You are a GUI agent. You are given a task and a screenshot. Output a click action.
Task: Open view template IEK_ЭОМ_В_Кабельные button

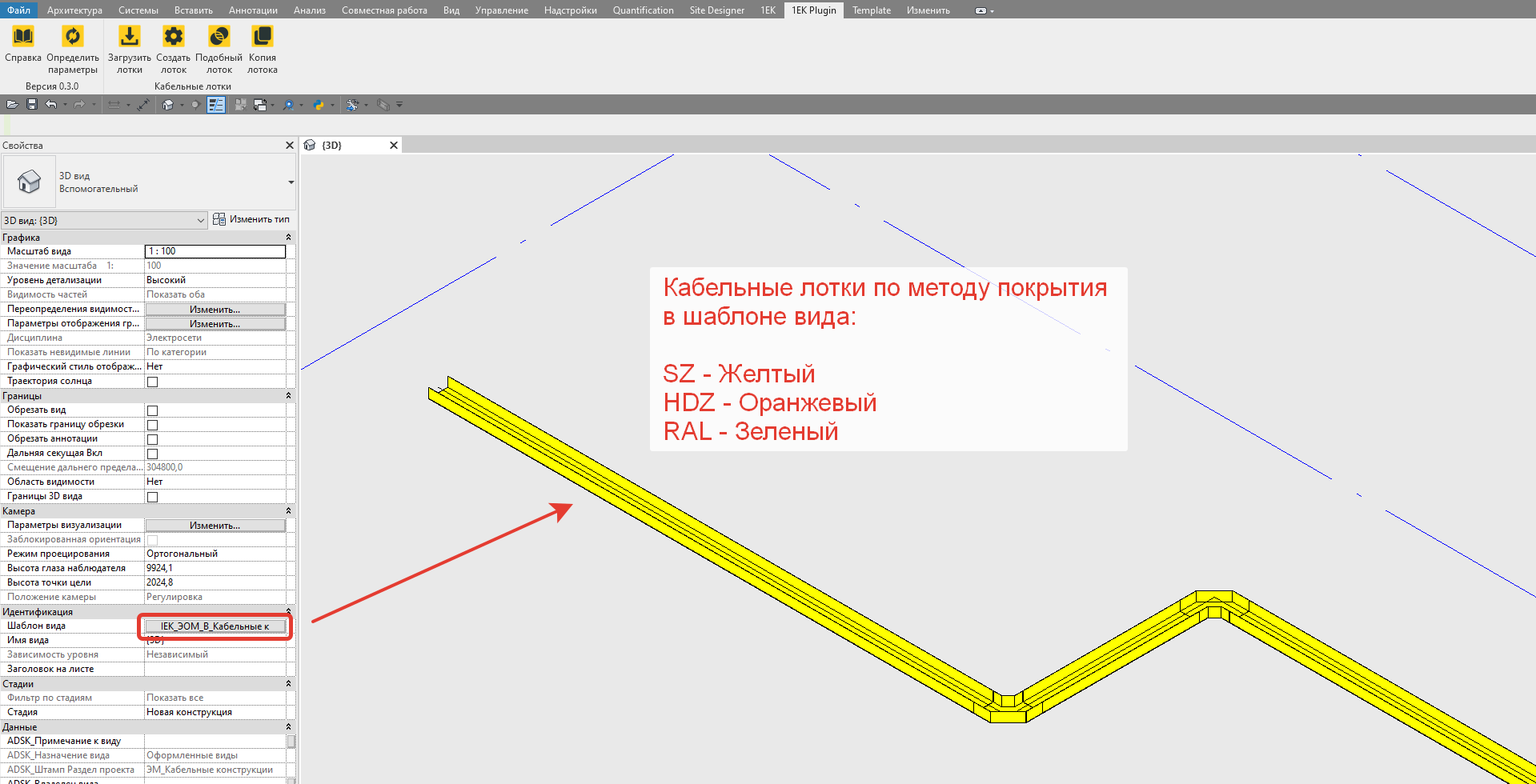point(215,626)
